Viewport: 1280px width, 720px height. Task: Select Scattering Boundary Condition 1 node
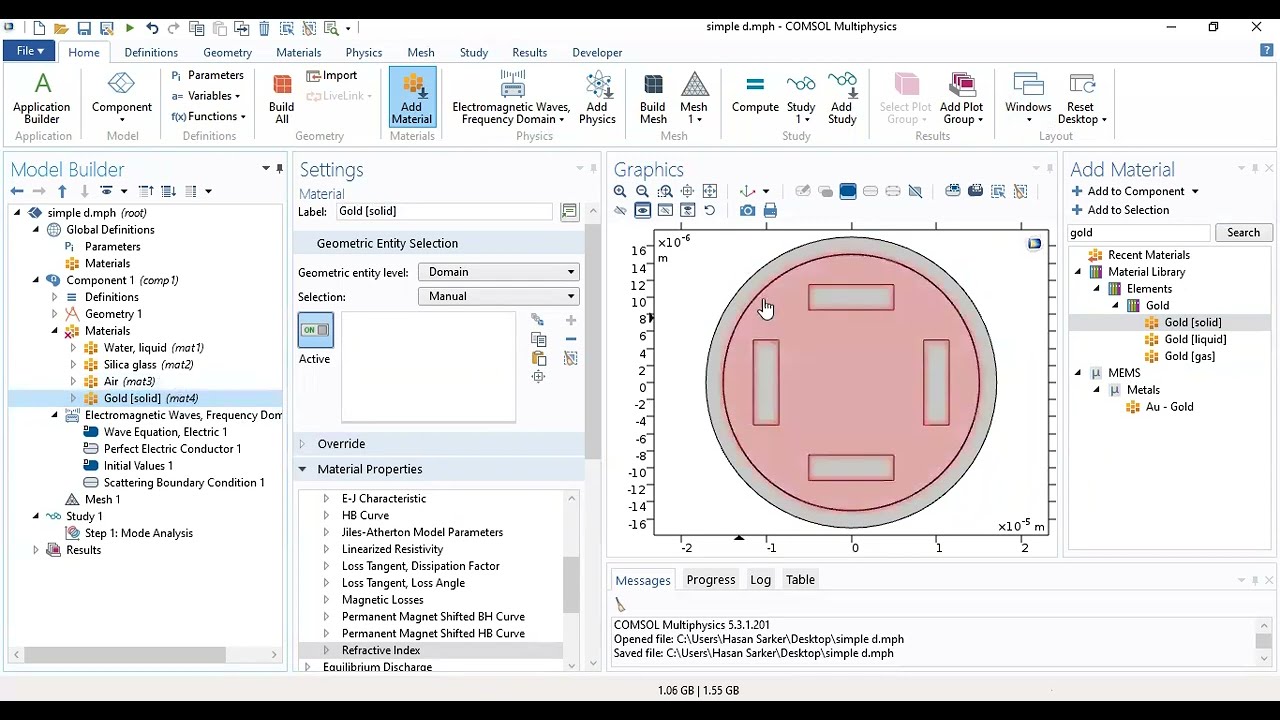pyautogui.click(x=184, y=483)
